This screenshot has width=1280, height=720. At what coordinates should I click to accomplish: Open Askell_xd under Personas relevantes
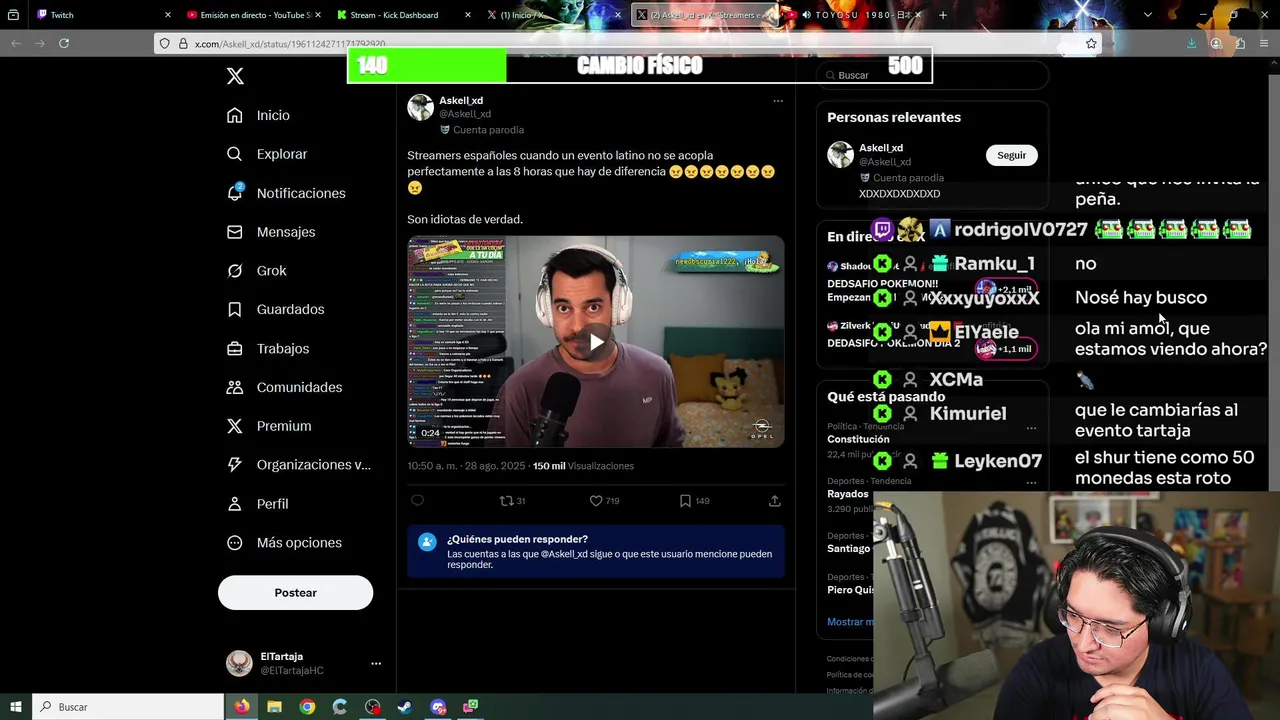click(x=881, y=148)
